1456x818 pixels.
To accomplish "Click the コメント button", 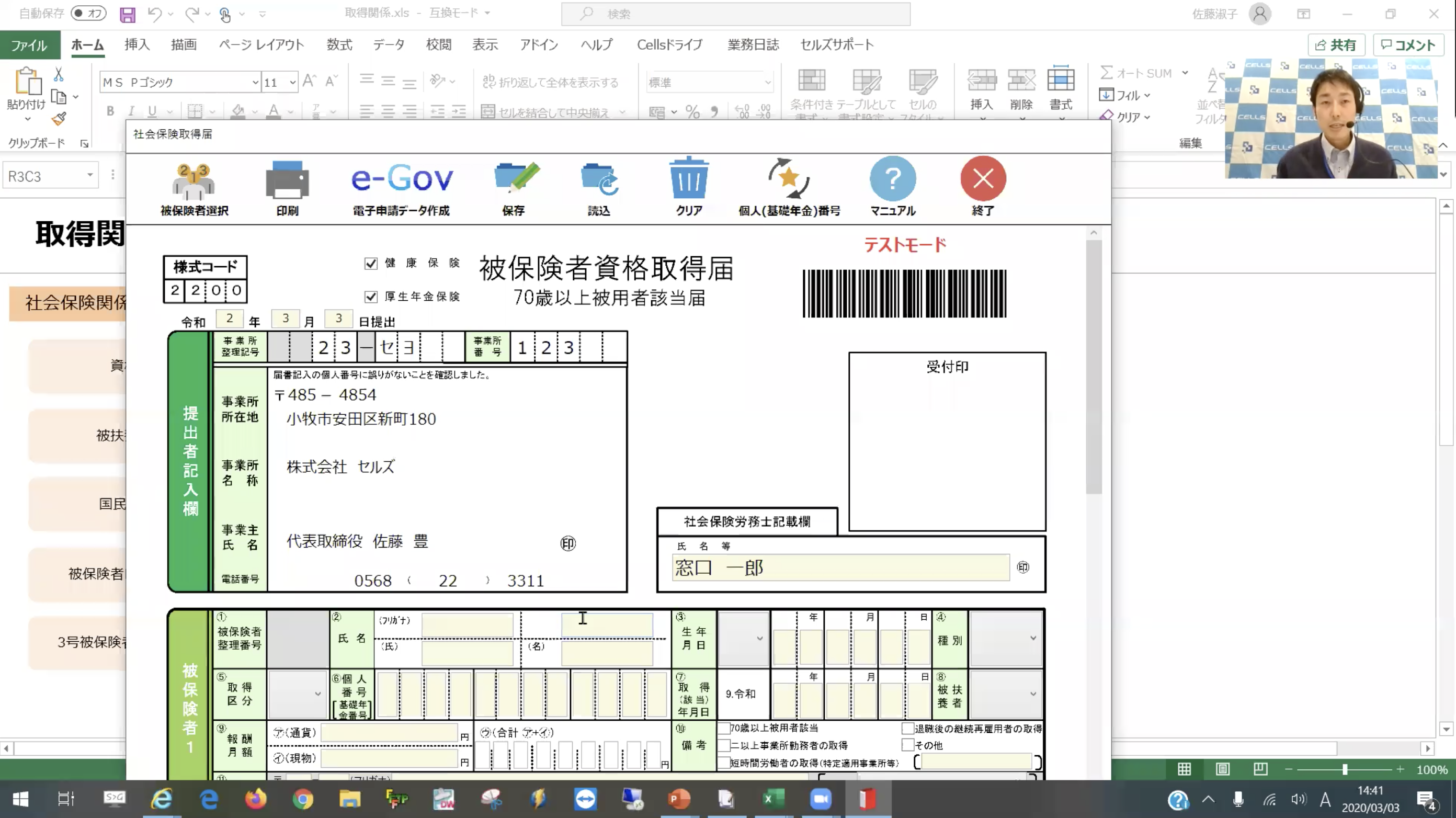I will tap(1408, 45).
